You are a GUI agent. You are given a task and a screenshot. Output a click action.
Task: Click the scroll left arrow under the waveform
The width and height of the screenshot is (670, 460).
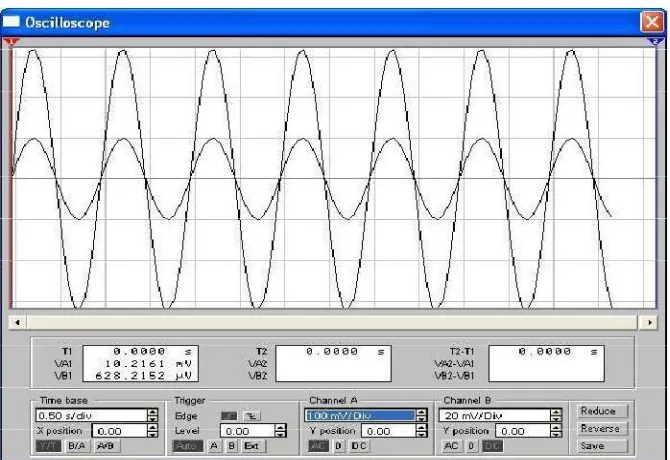(17, 322)
